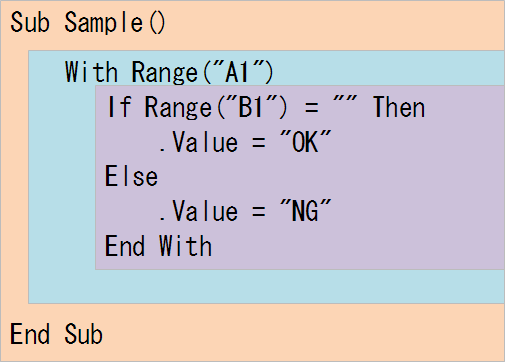Screen dimensions: 505x362
Task: Click the "A1" cell reference text
Action: click(237, 71)
